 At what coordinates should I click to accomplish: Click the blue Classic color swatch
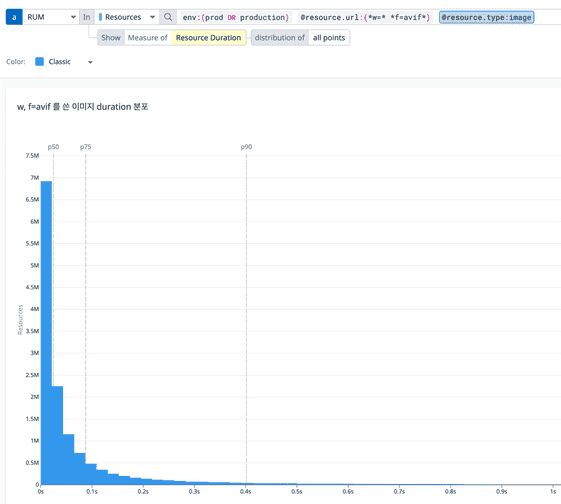[x=39, y=62]
